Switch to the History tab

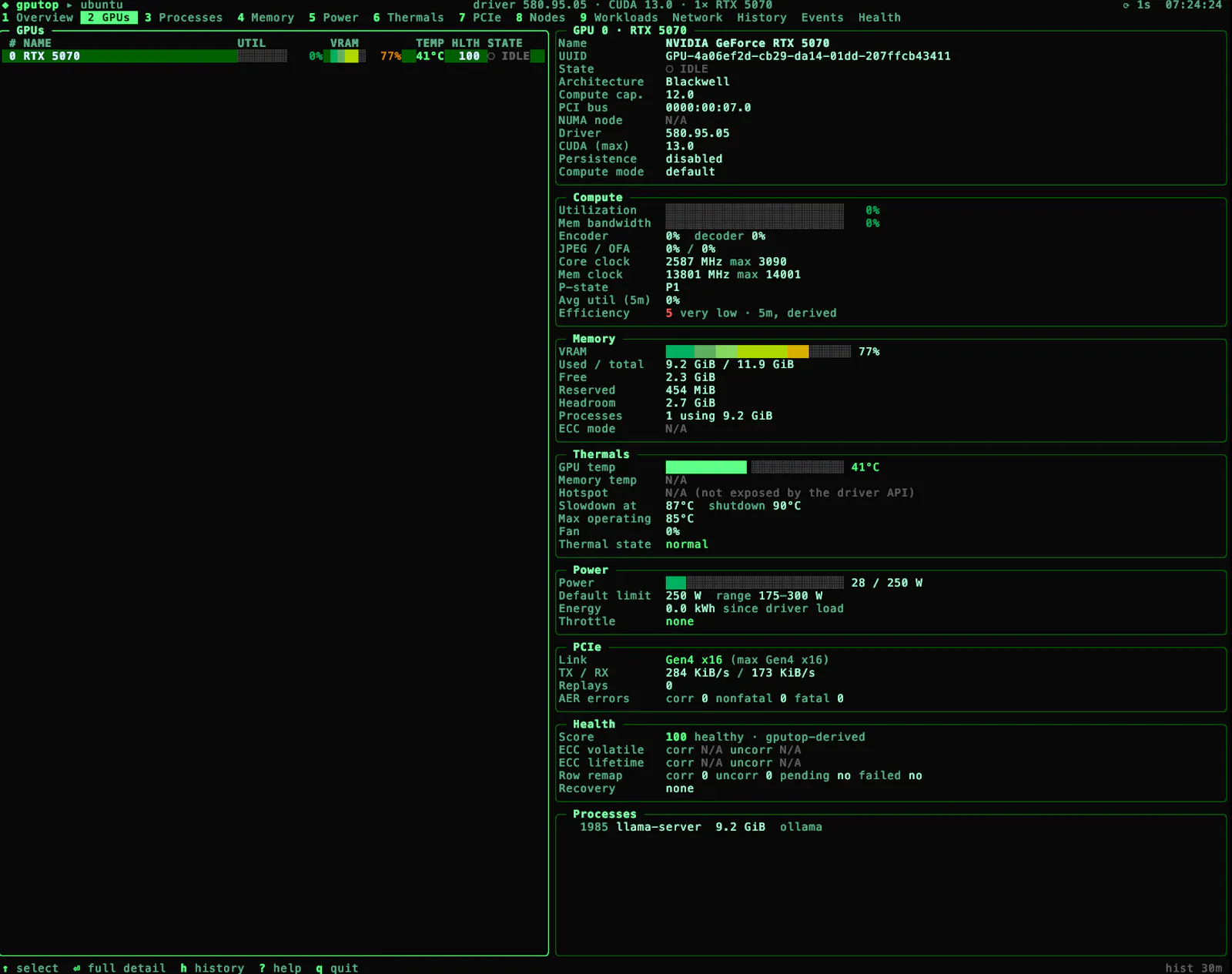coord(762,18)
